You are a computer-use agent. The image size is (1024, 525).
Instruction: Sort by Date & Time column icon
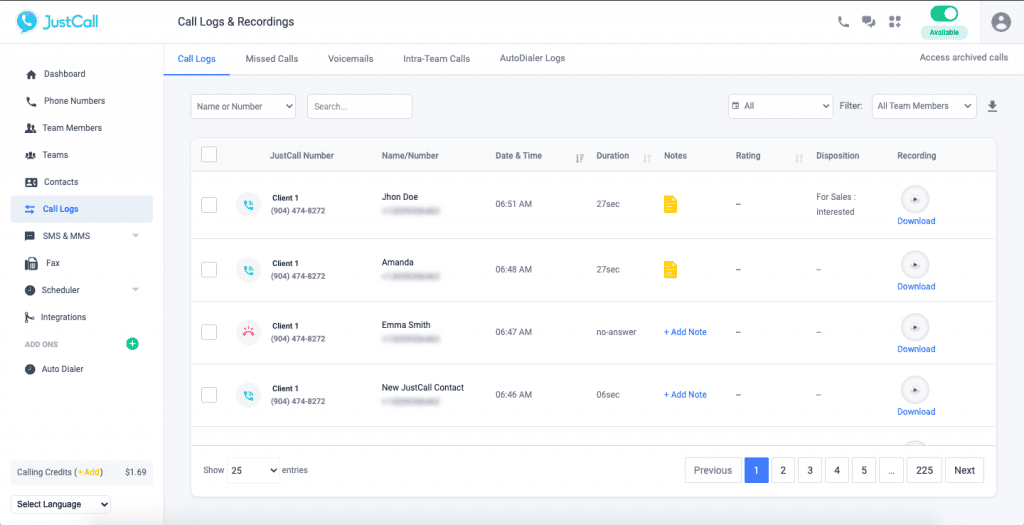pos(579,157)
